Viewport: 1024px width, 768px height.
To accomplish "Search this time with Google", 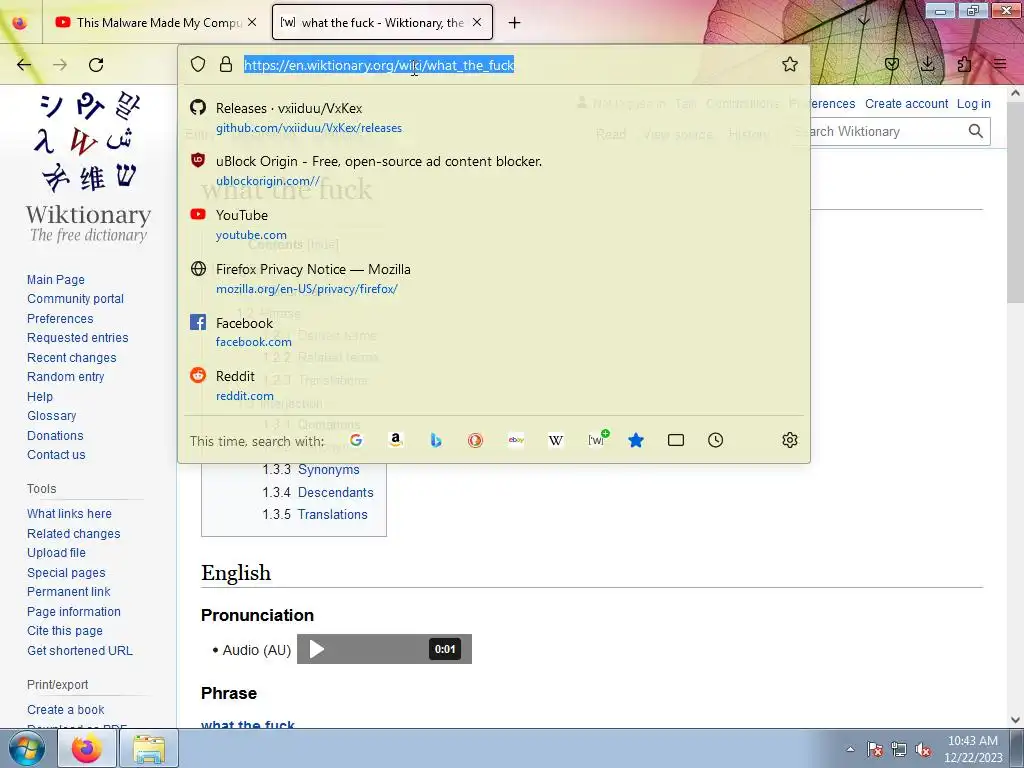I will click(x=356, y=440).
